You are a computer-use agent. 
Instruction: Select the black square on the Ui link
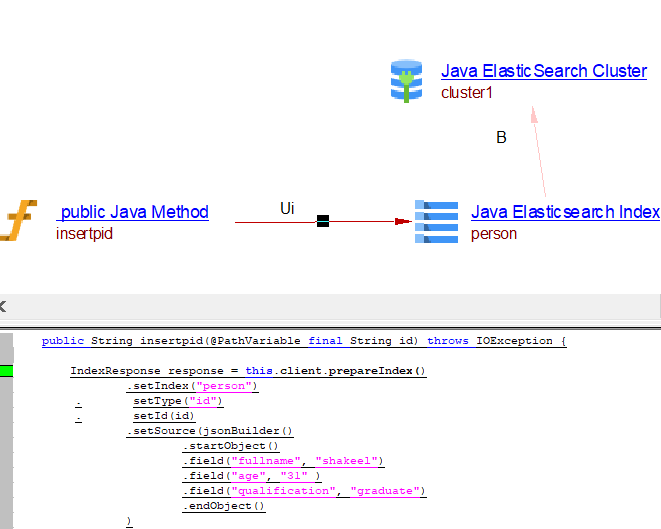click(323, 221)
